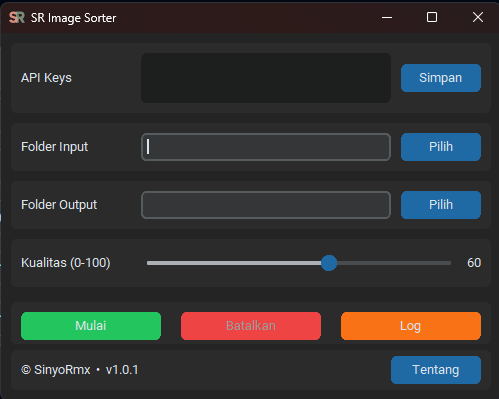Click the SR Image Sorter window title
The height and width of the screenshot is (399, 499).
(x=73, y=18)
